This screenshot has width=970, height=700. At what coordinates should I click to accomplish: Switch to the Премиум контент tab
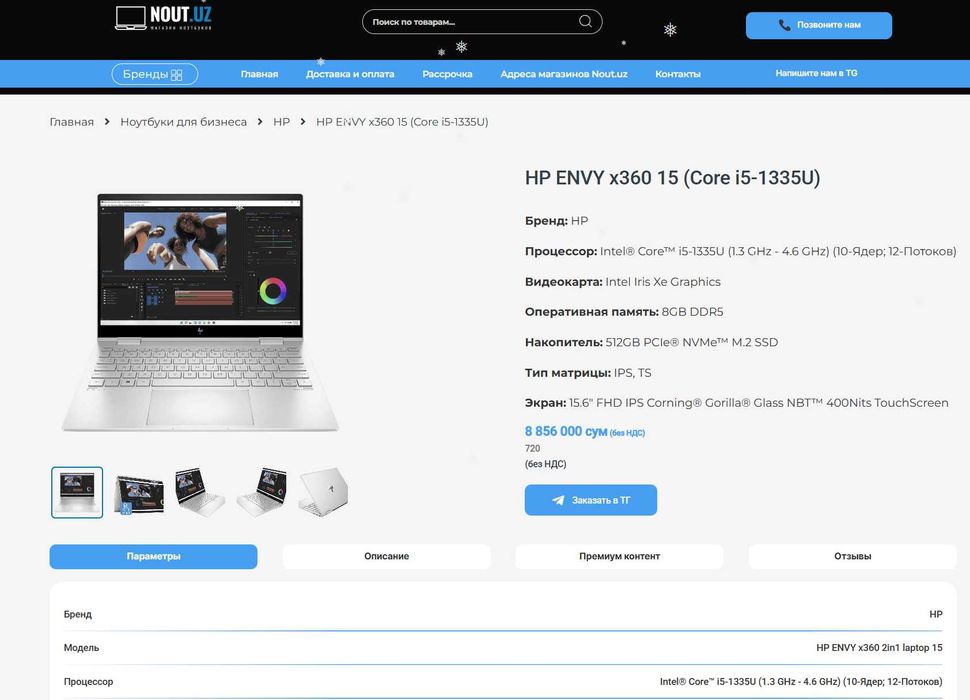coord(619,557)
